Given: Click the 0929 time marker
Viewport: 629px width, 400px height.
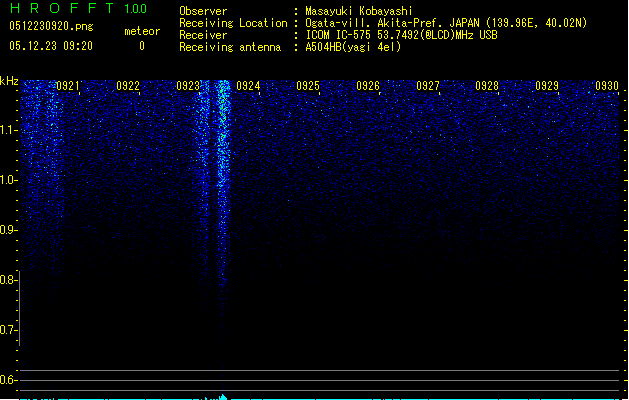Looking at the screenshot, I should (547, 86).
